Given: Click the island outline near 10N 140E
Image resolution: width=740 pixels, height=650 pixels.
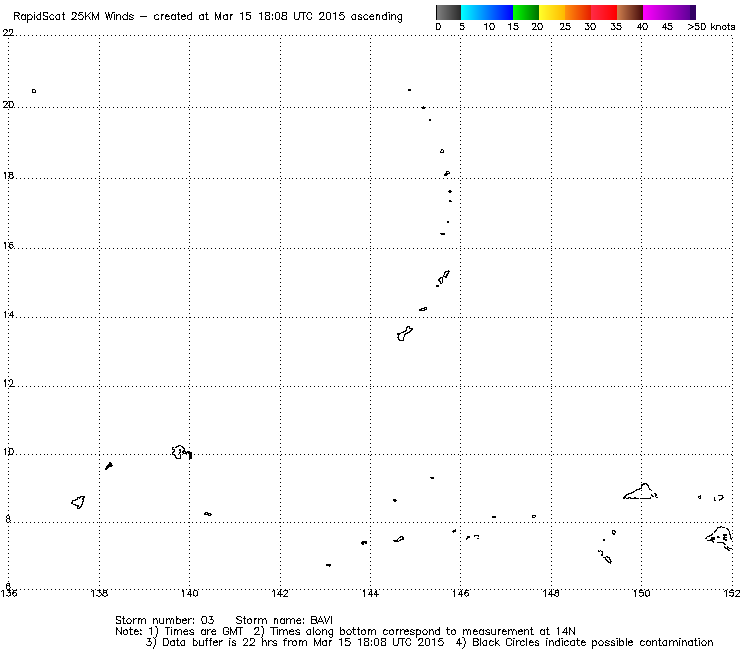Looking at the screenshot, I should 181,452.
